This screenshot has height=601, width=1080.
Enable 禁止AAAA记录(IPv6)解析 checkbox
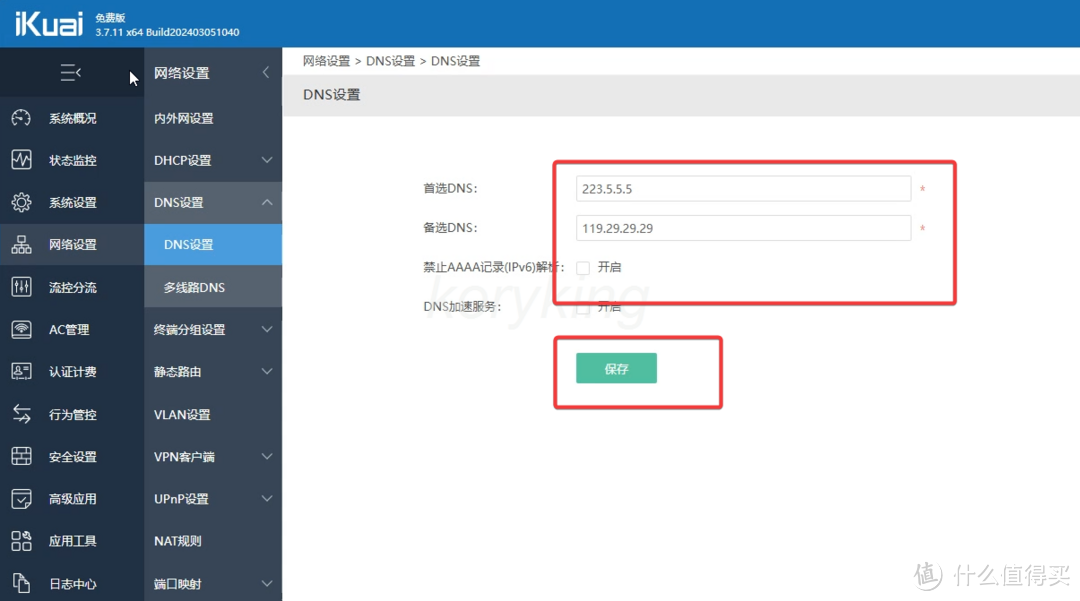(x=582, y=267)
